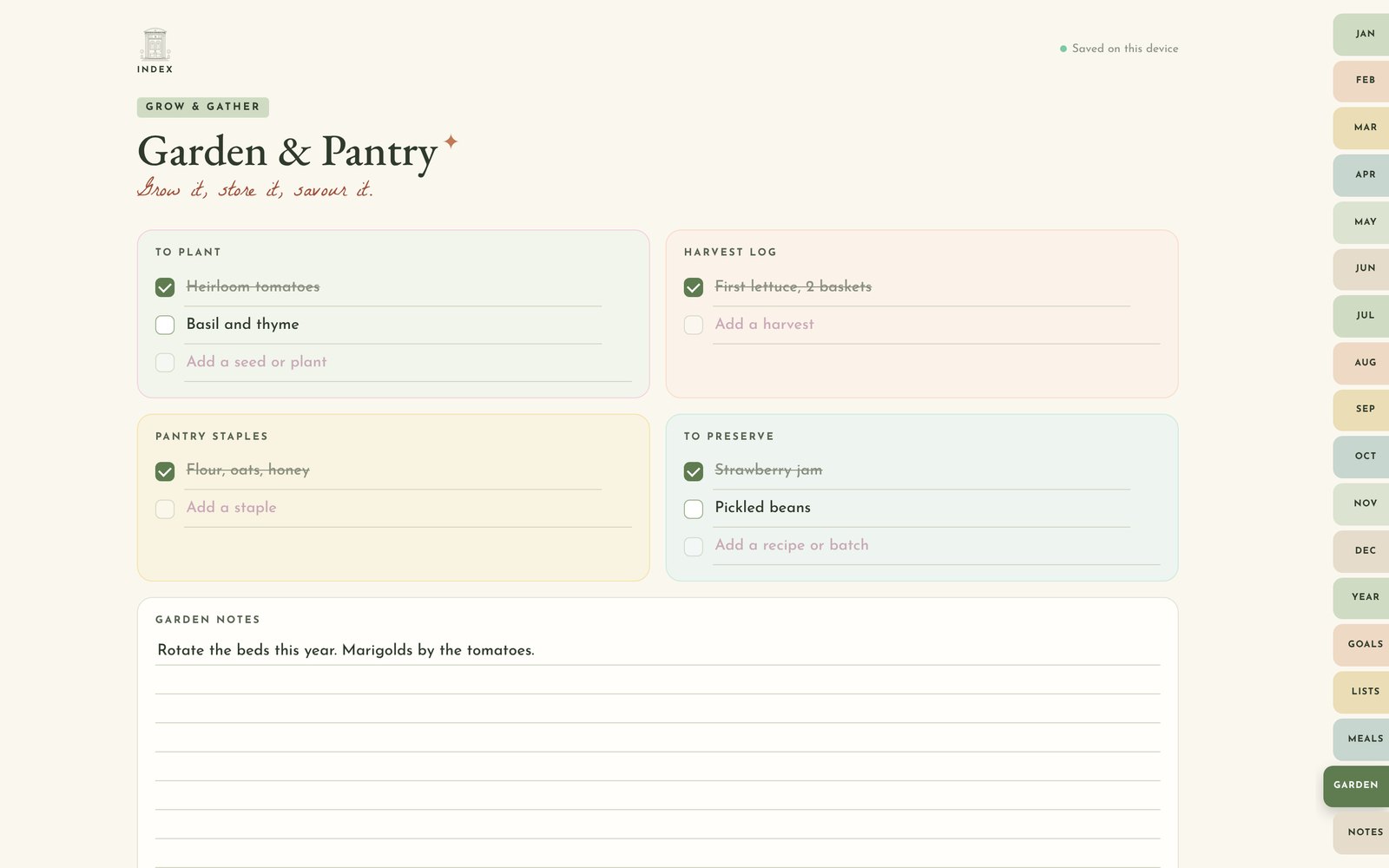
Task: Click the Add a harvest field
Action: click(x=937, y=325)
